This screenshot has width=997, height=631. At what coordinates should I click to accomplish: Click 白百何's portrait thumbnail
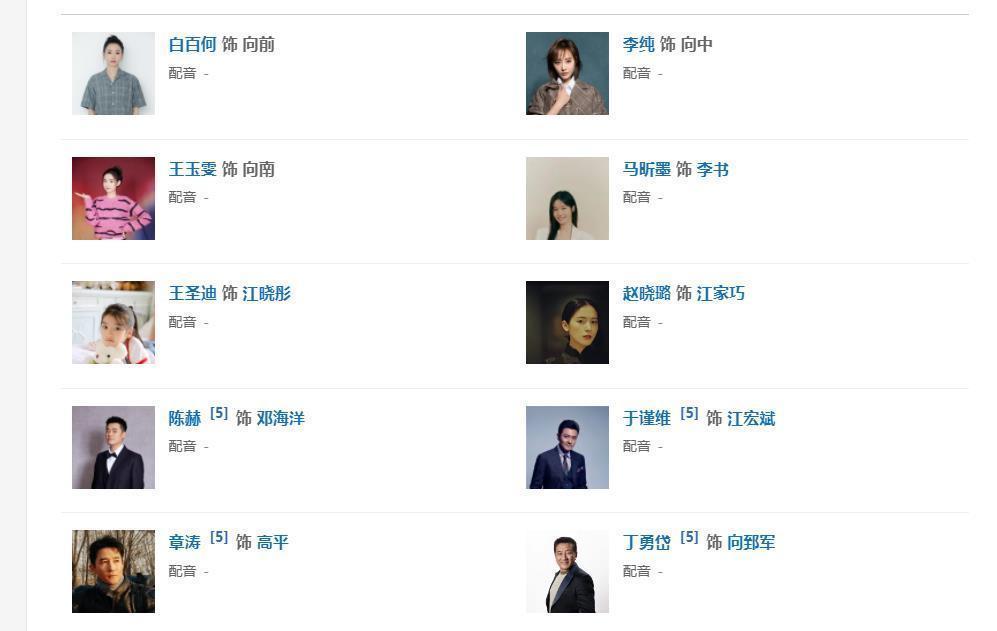tap(113, 74)
